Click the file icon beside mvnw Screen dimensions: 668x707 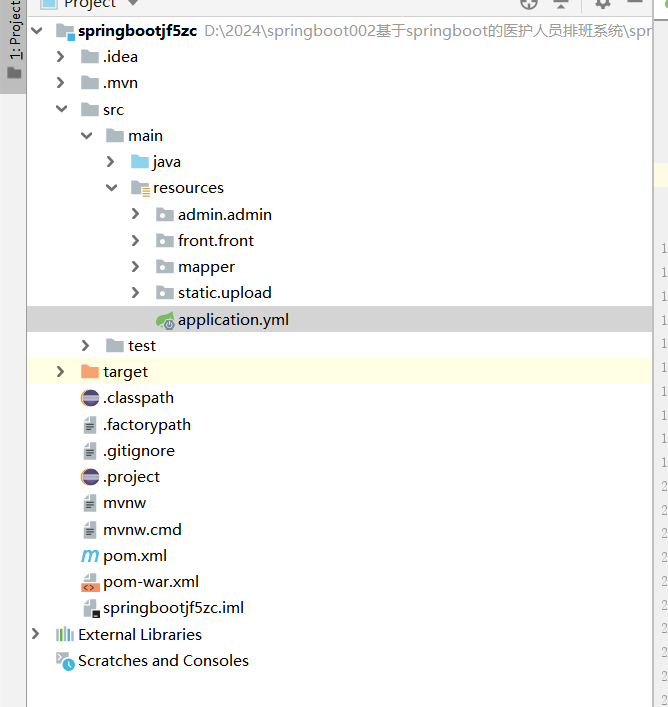point(90,503)
